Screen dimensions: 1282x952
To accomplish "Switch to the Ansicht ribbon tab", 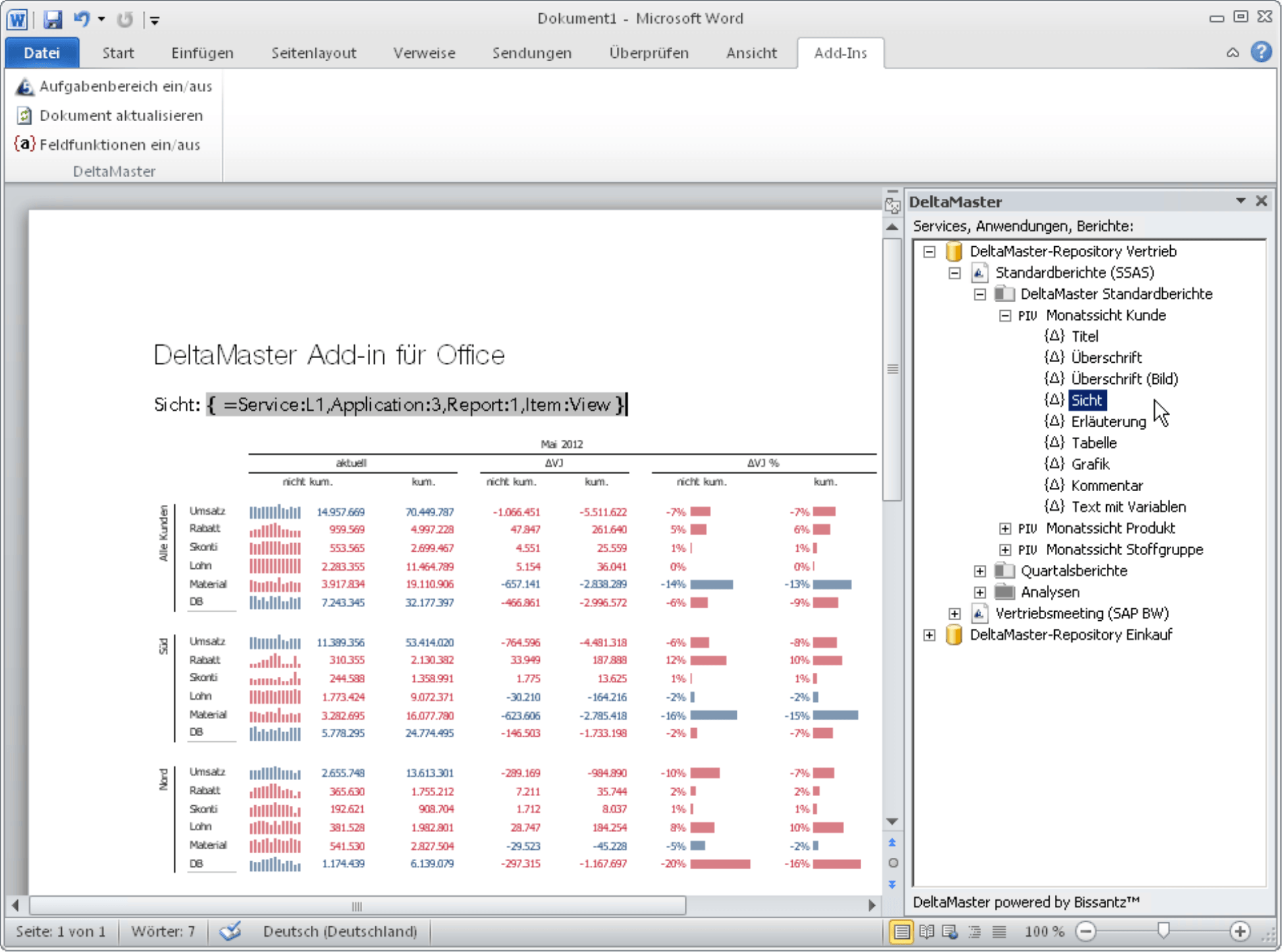I will pos(751,53).
